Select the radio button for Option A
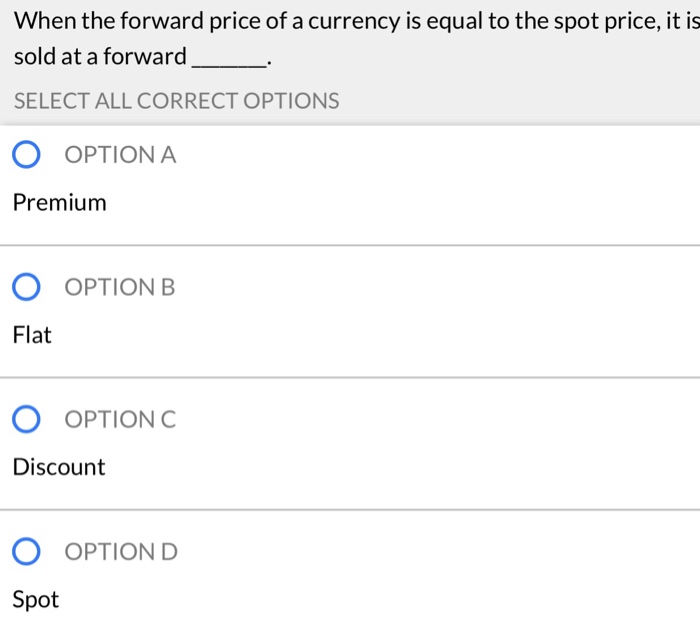The width and height of the screenshot is (700, 639). pos(27,155)
